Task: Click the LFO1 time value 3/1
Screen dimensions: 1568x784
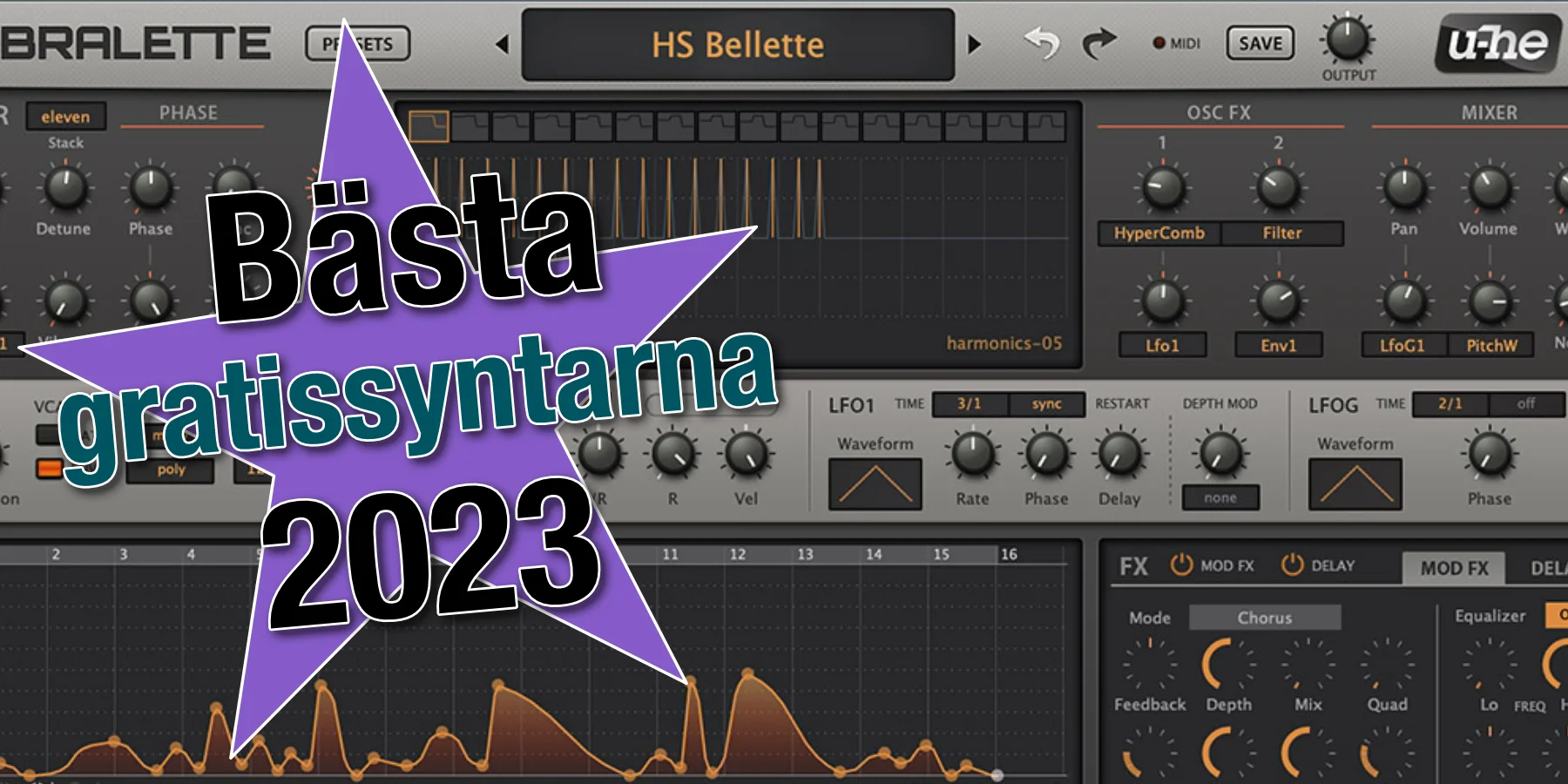Action: 970,404
